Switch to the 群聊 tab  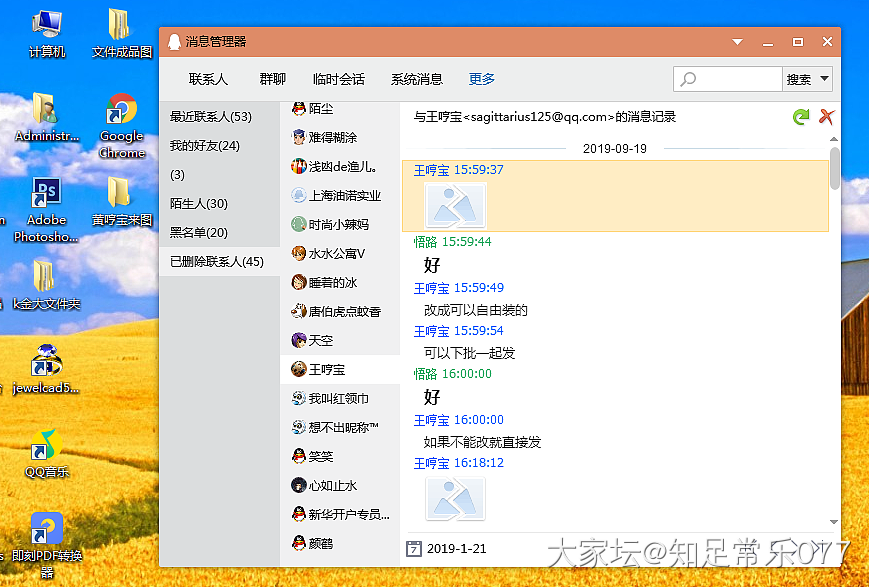272,79
